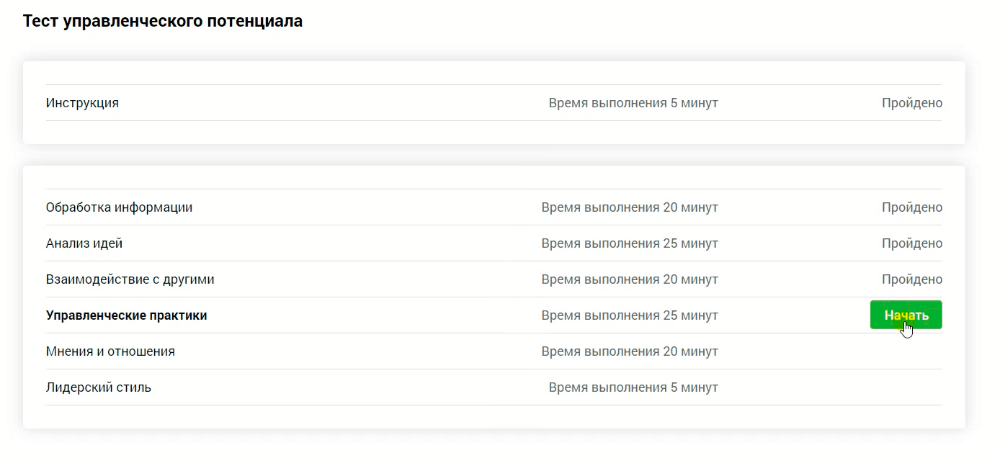This screenshot has width=1000, height=458.
Task: Click the green Начать button
Action: click(905, 315)
